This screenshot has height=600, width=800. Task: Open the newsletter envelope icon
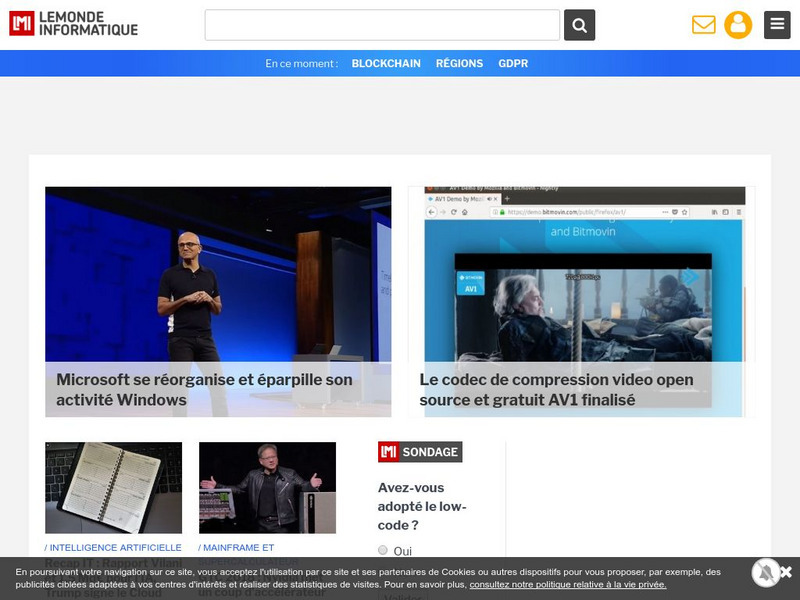pyautogui.click(x=704, y=25)
